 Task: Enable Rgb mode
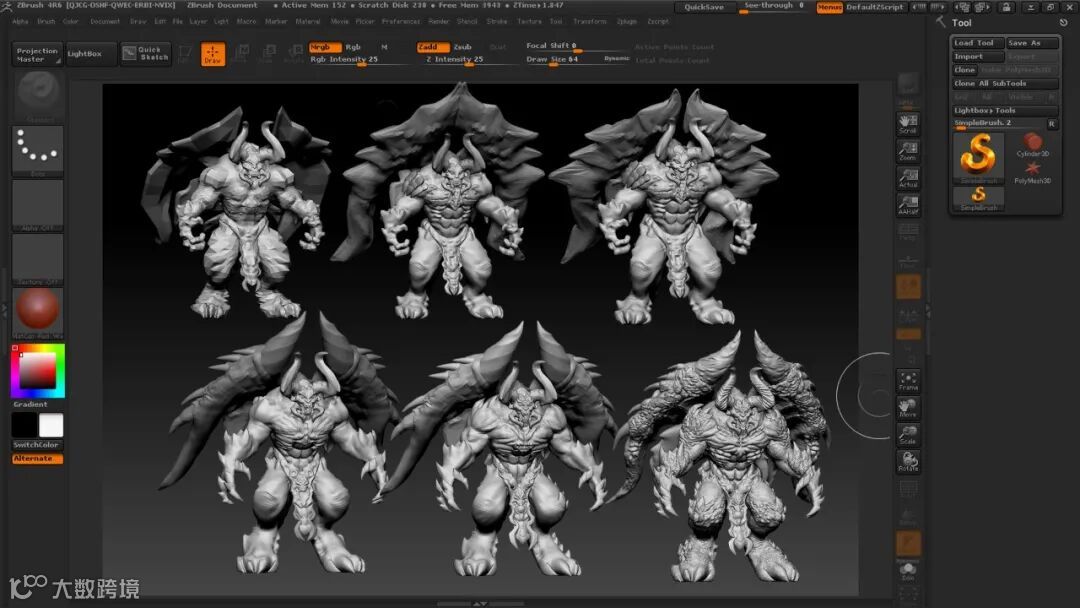(353, 47)
